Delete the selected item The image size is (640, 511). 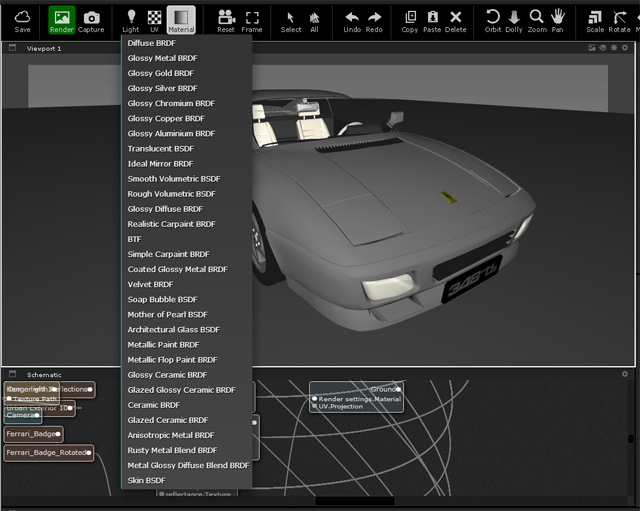point(456,21)
